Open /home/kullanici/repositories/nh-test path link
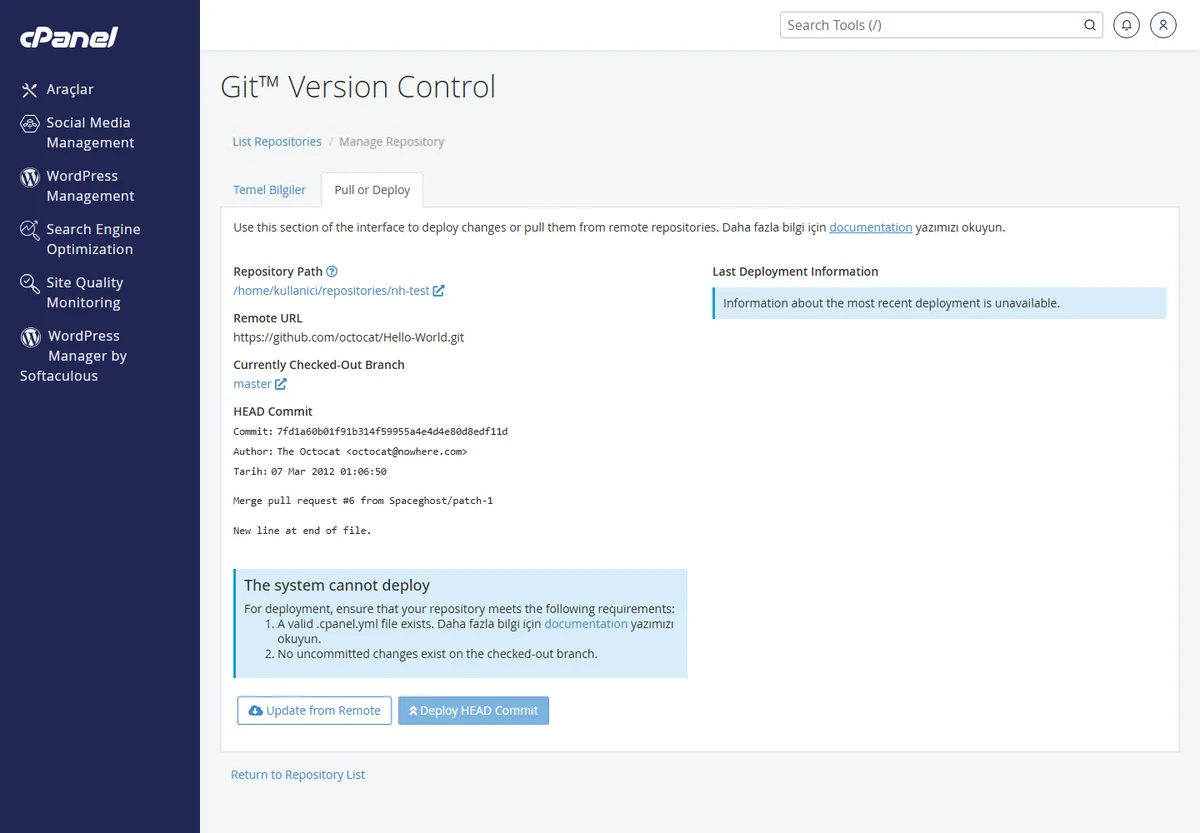Screen dimensions: 1200x833 331,291
